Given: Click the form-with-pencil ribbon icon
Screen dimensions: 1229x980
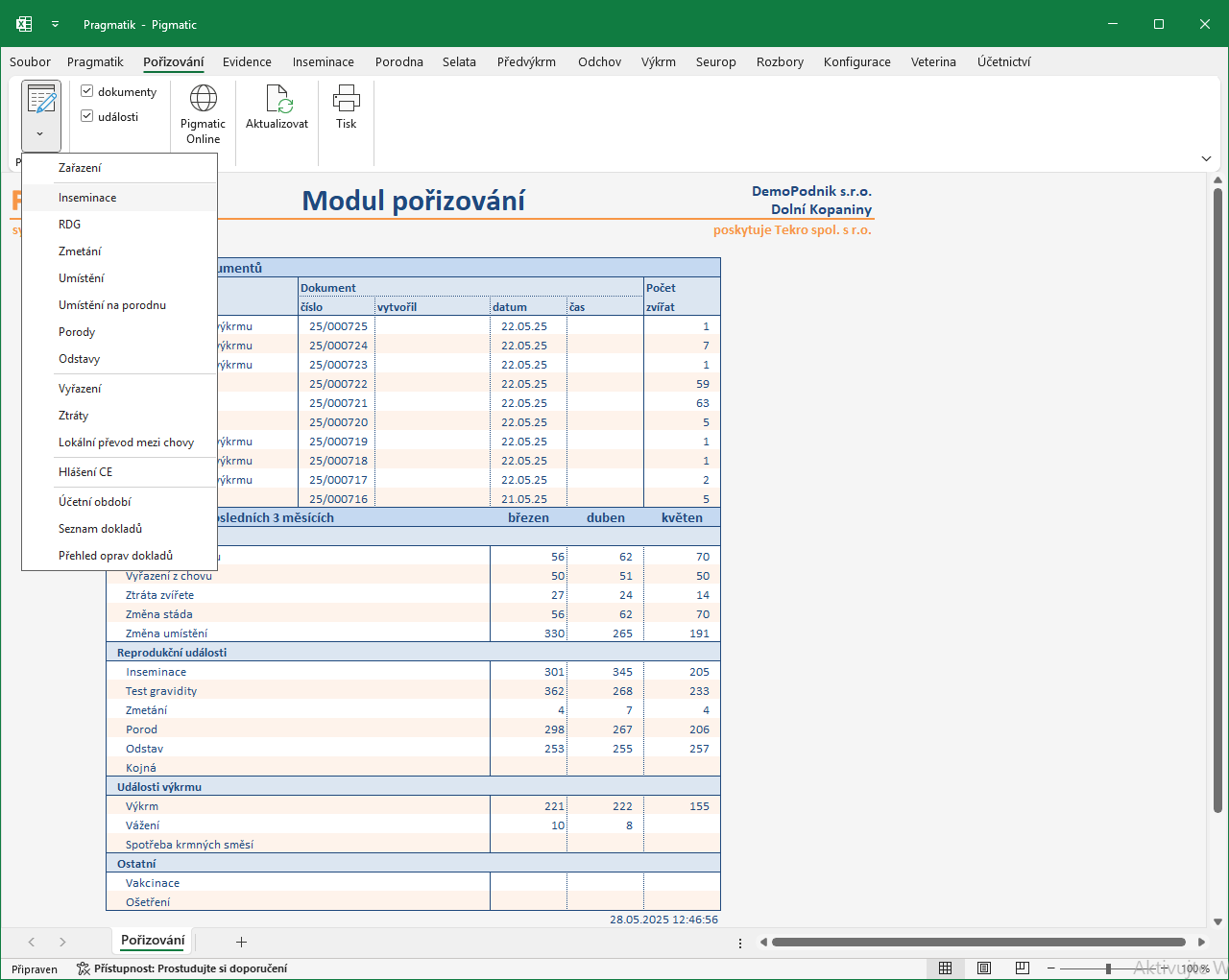Looking at the screenshot, I should coord(41,100).
